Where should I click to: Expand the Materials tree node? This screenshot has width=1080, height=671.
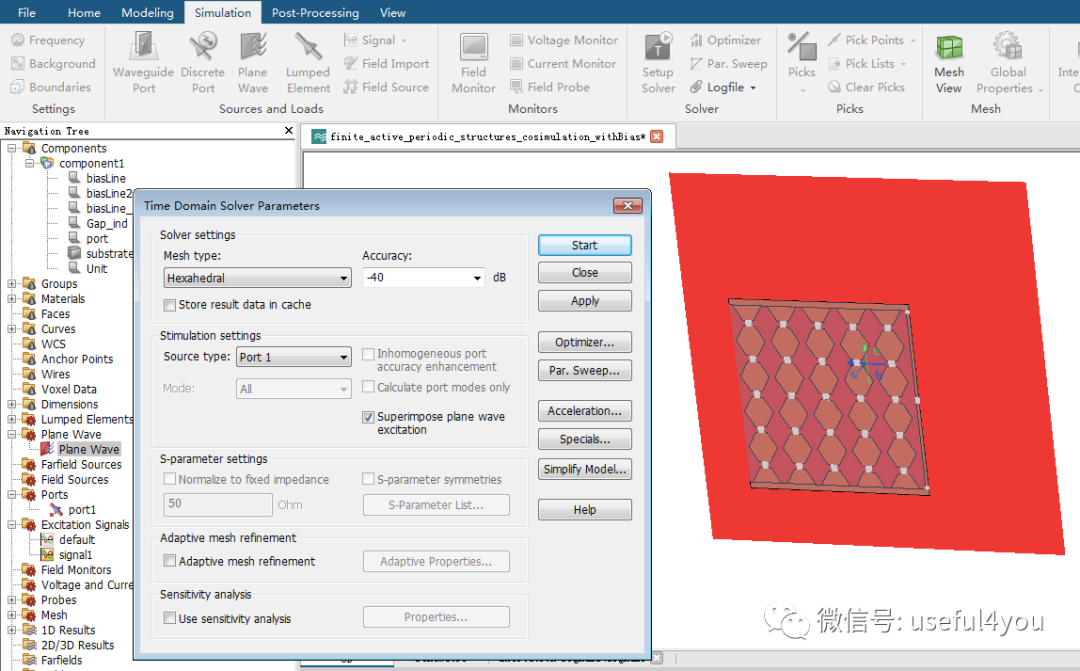[12, 299]
